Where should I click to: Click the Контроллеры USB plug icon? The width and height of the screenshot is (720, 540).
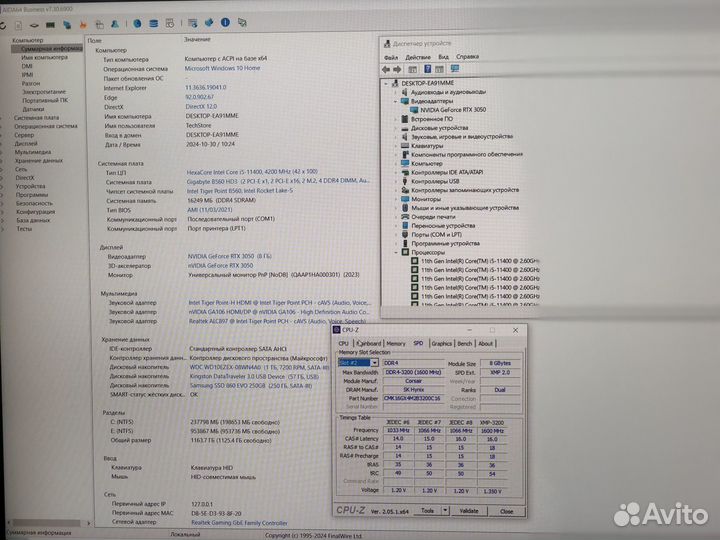[405, 181]
